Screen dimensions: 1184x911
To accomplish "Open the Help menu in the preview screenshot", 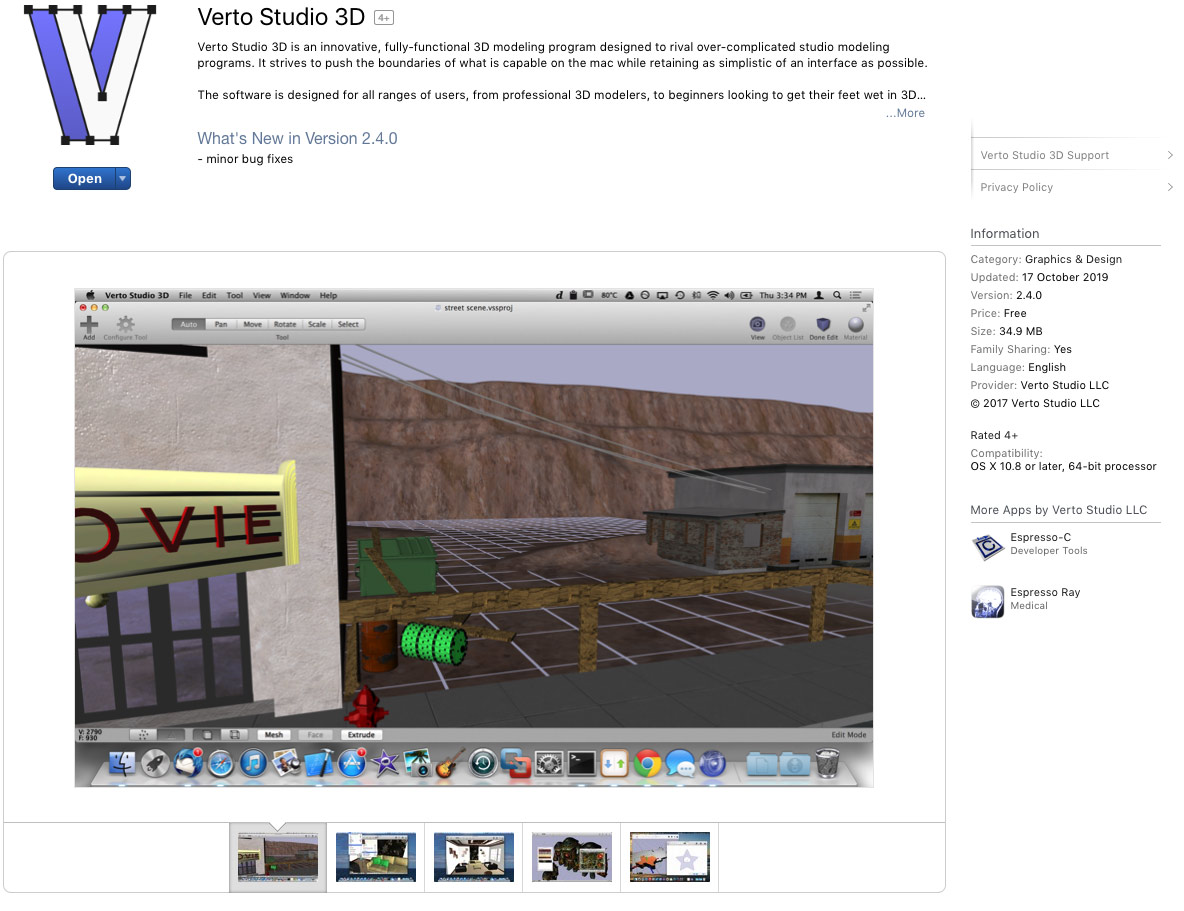I will tap(328, 295).
